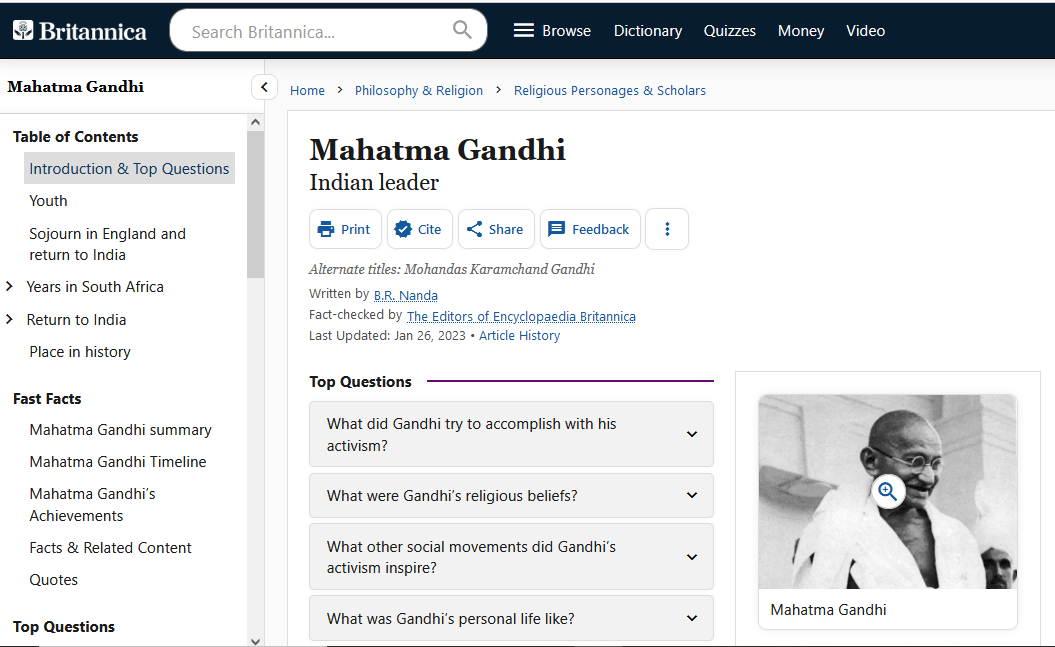The width and height of the screenshot is (1055, 647).
Task: Click the Table of Contents heading
Action: pos(75,137)
